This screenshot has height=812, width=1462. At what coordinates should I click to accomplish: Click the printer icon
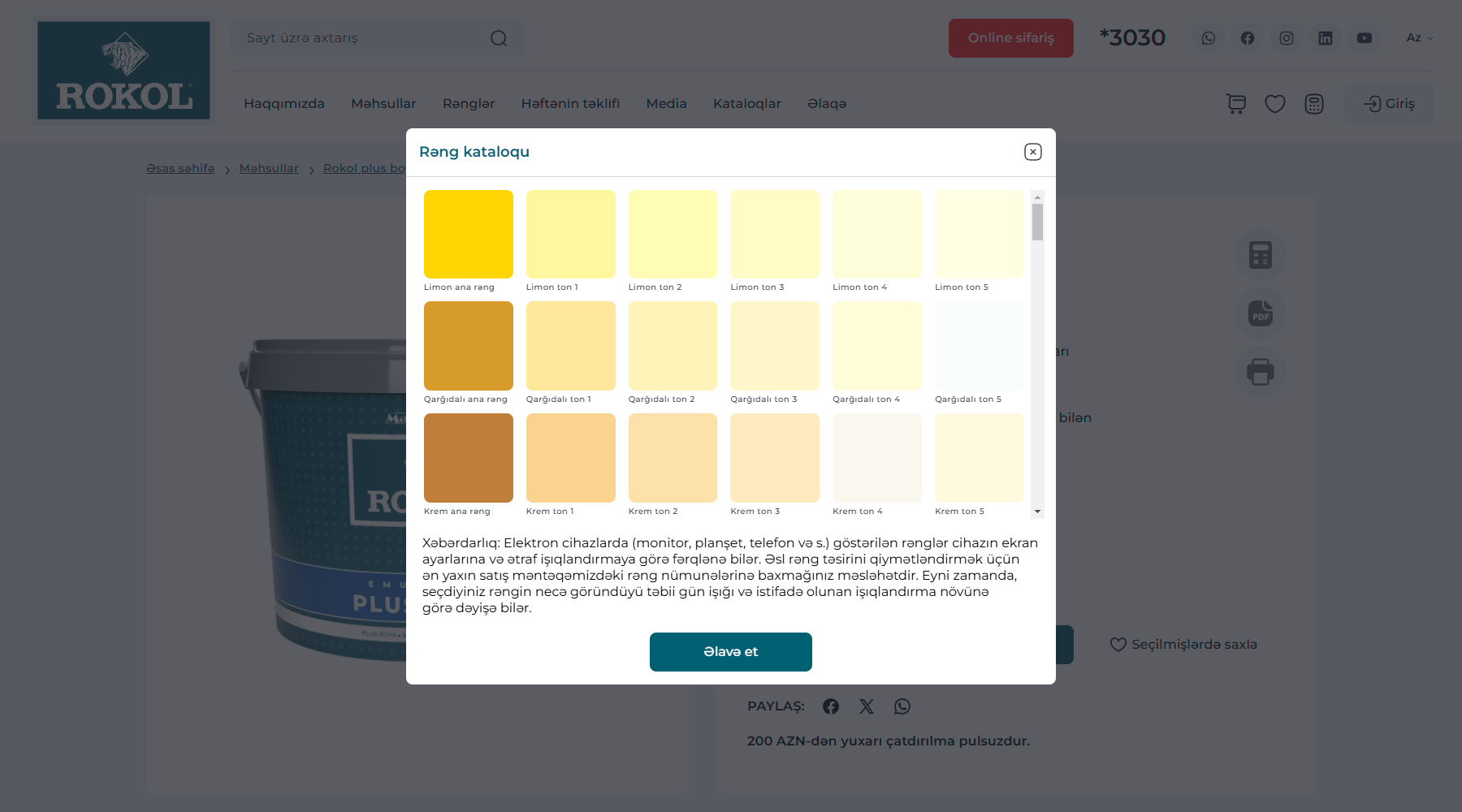click(1261, 372)
